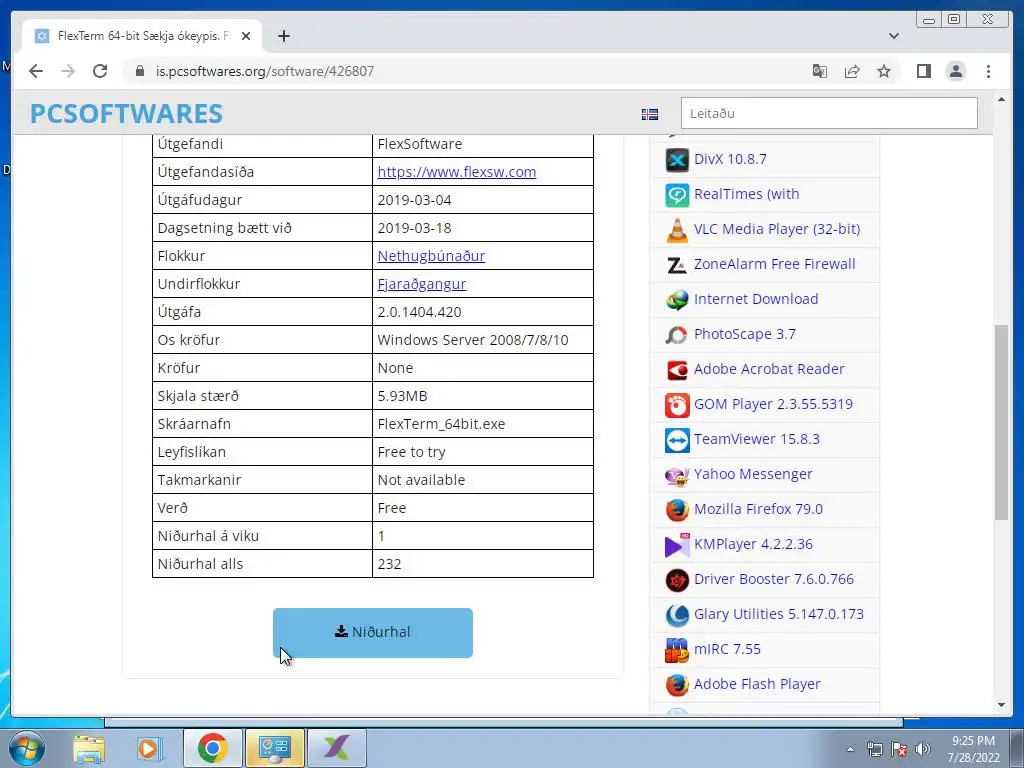Click the RealTimes icon in sidebar
Screen dimensions: 1024x768
pyautogui.click(x=677, y=195)
